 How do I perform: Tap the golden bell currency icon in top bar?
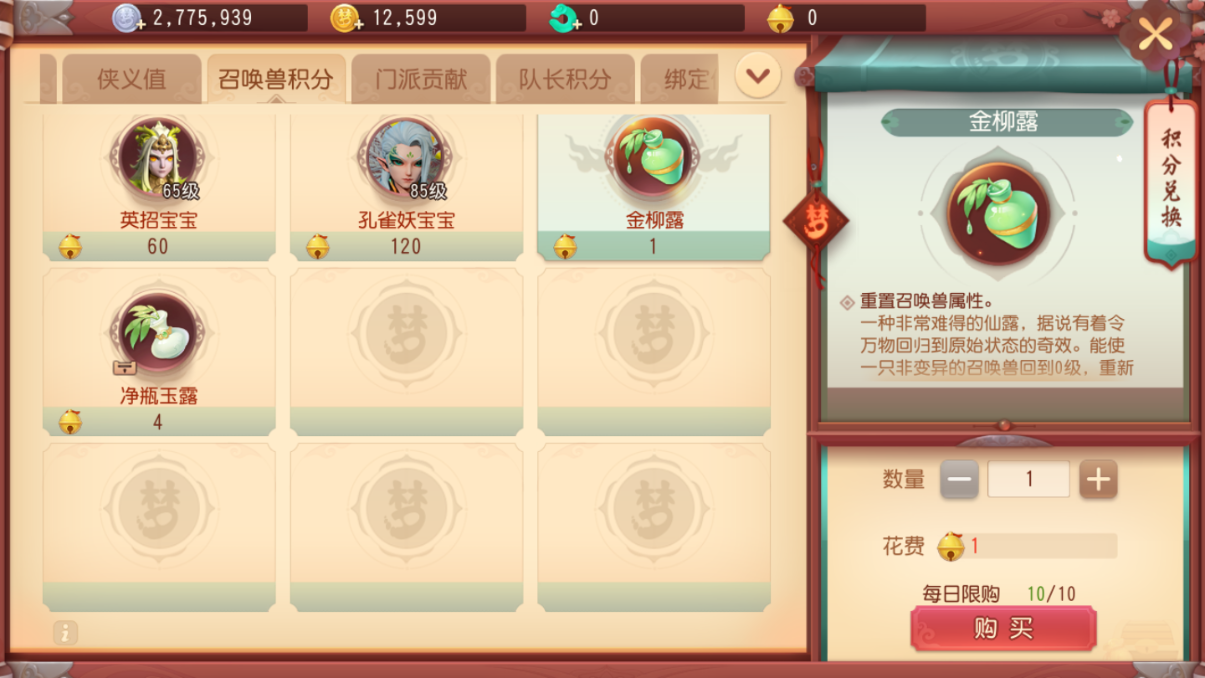780,18
